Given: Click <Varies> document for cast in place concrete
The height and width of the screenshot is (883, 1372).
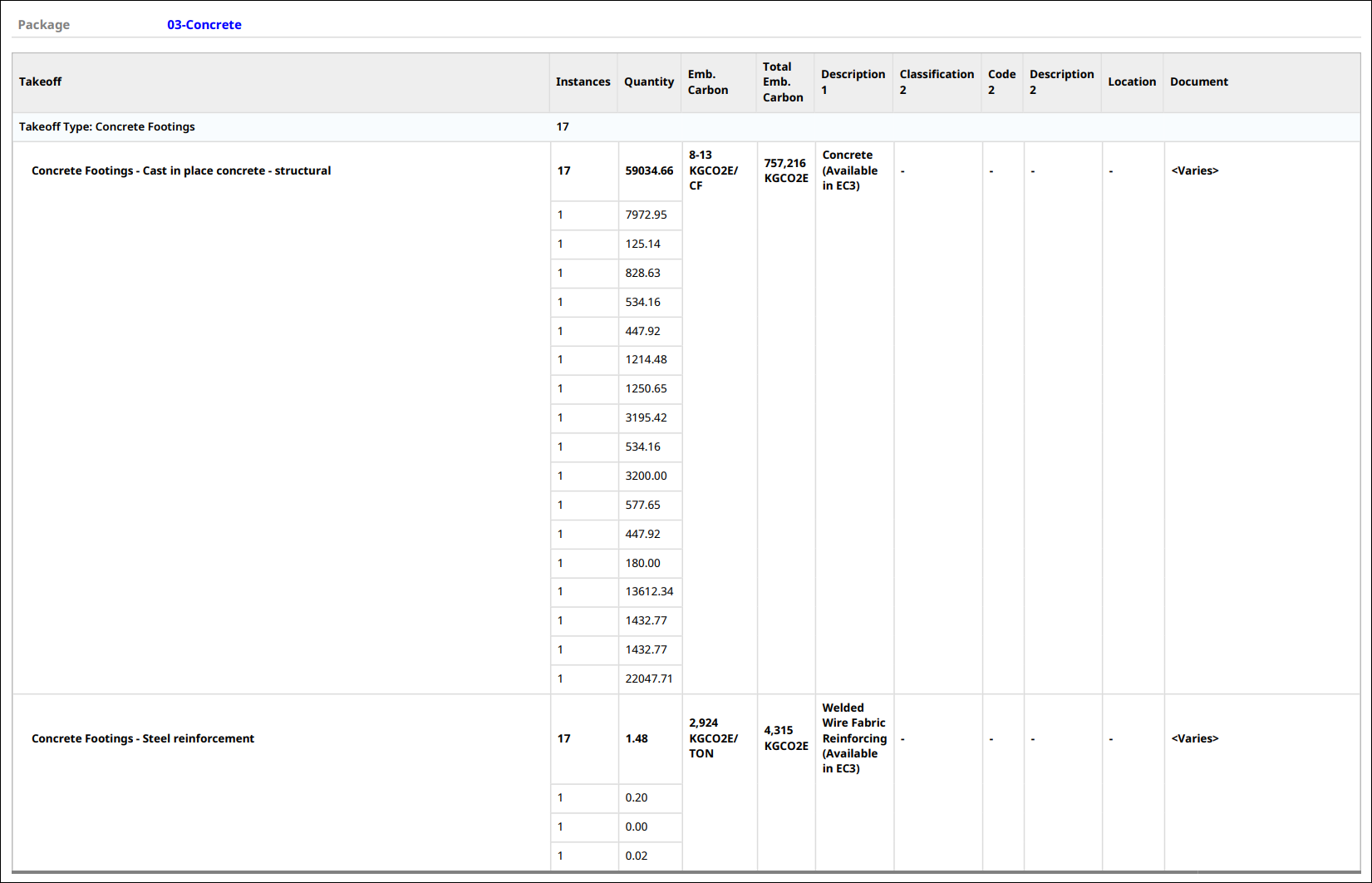Looking at the screenshot, I should [1195, 170].
